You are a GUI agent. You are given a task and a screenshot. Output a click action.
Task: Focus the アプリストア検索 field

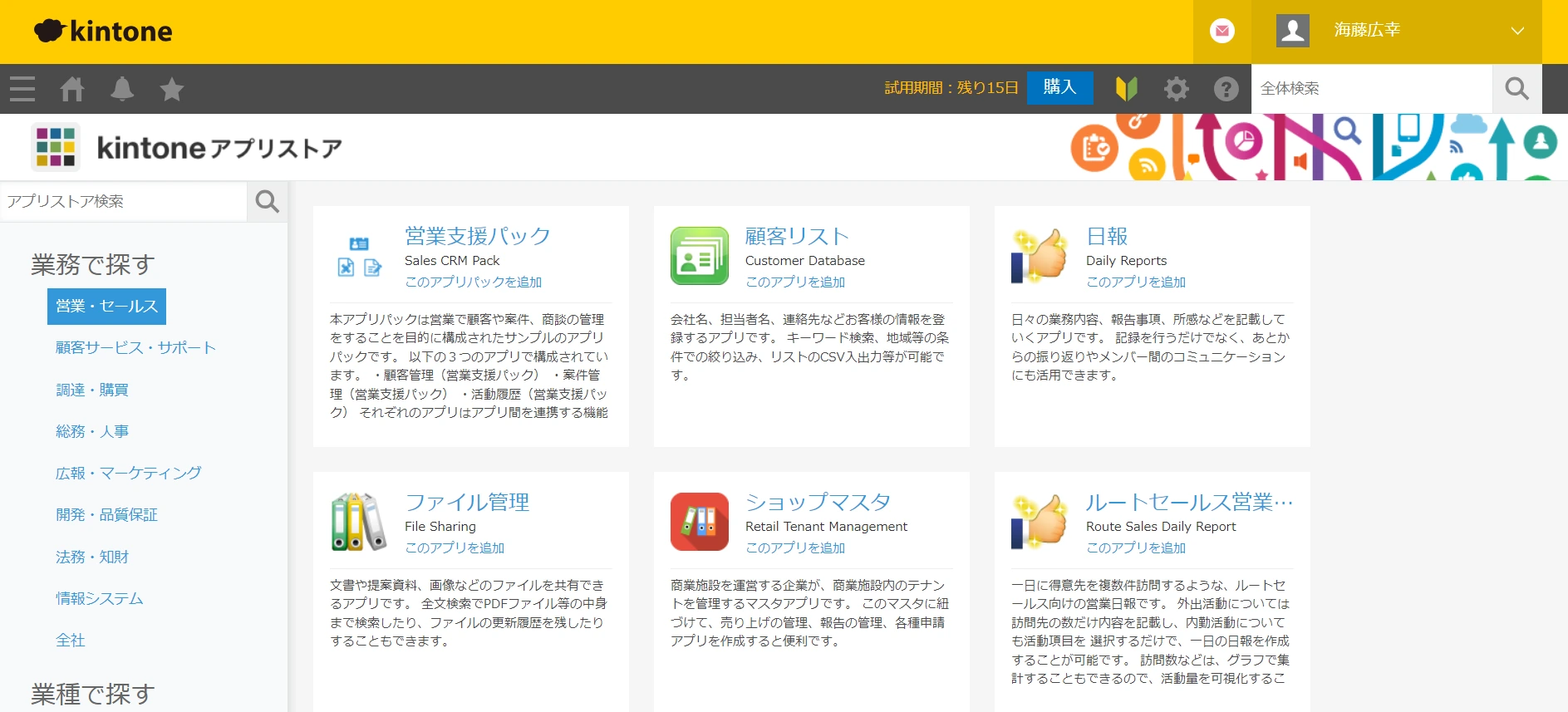(124, 201)
